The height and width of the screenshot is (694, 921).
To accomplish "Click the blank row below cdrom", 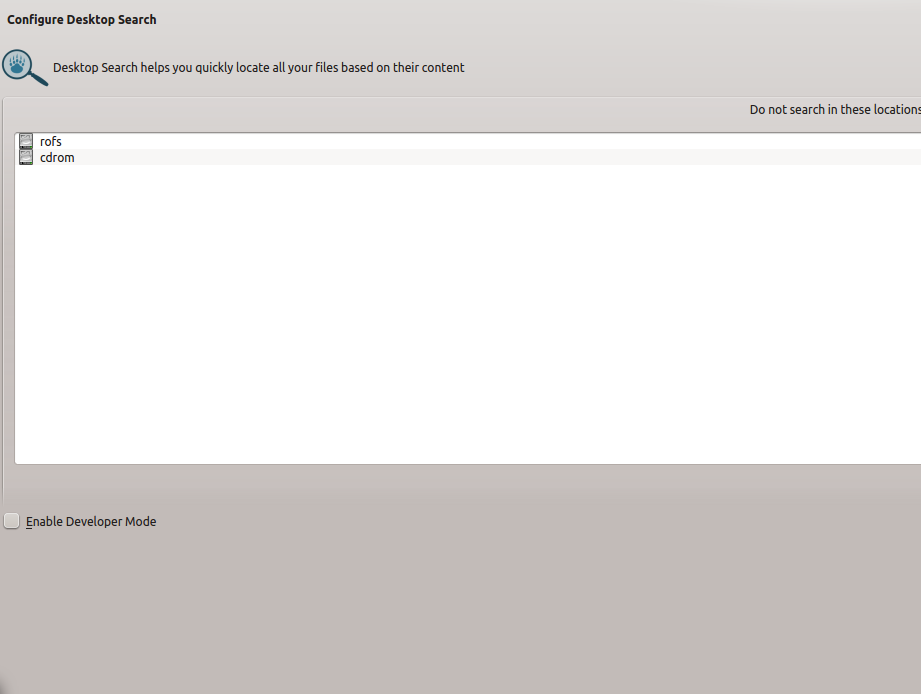I will click(x=468, y=173).
